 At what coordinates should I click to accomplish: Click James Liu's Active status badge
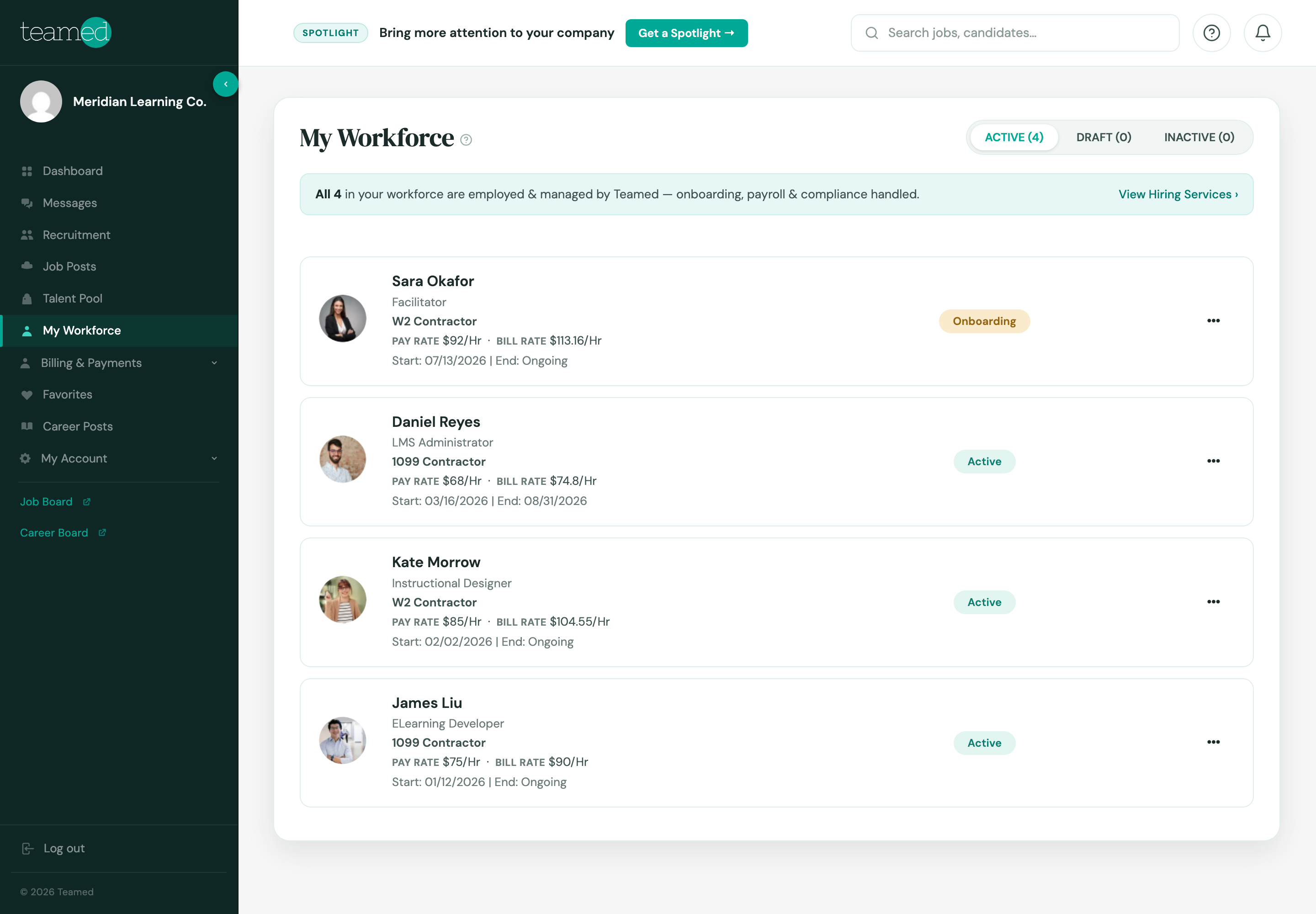coord(984,743)
